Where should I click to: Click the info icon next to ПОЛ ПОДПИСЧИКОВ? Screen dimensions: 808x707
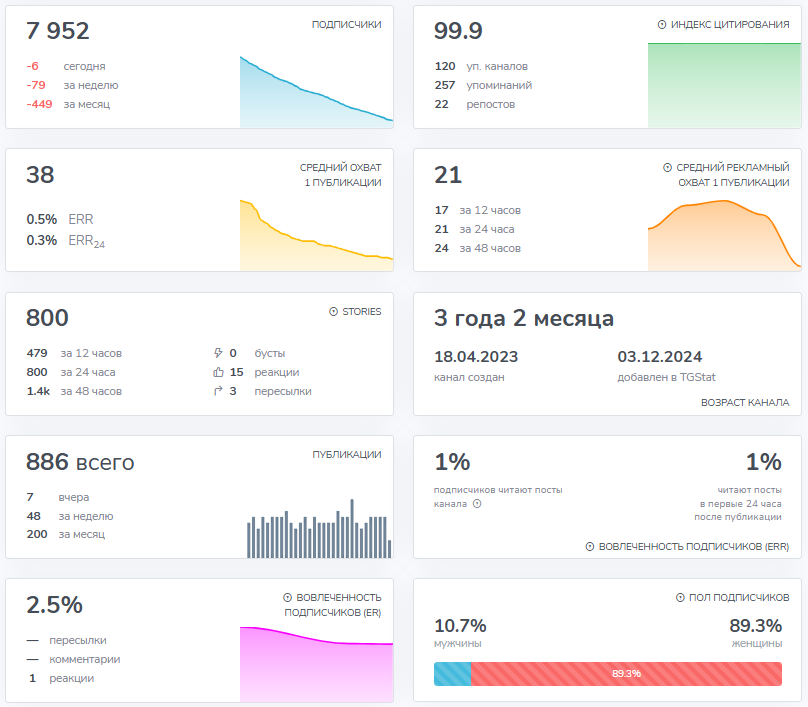[680, 597]
